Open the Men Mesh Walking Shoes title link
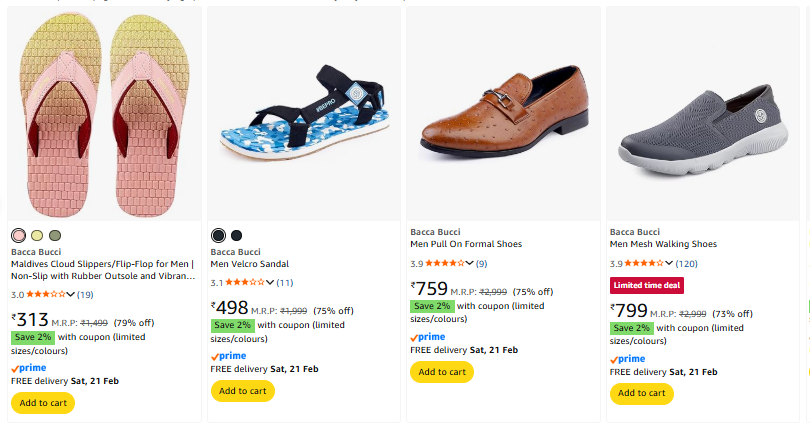The width and height of the screenshot is (810, 426). point(663,244)
